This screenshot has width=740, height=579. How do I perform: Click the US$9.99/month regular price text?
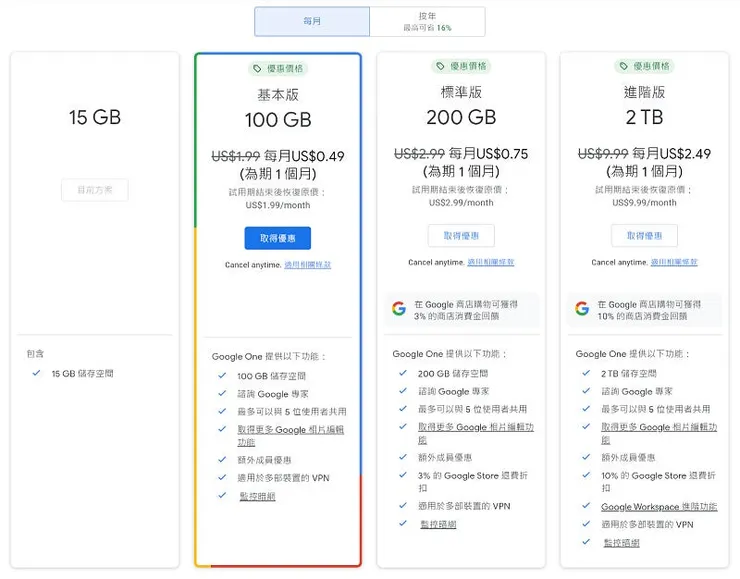coord(644,202)
